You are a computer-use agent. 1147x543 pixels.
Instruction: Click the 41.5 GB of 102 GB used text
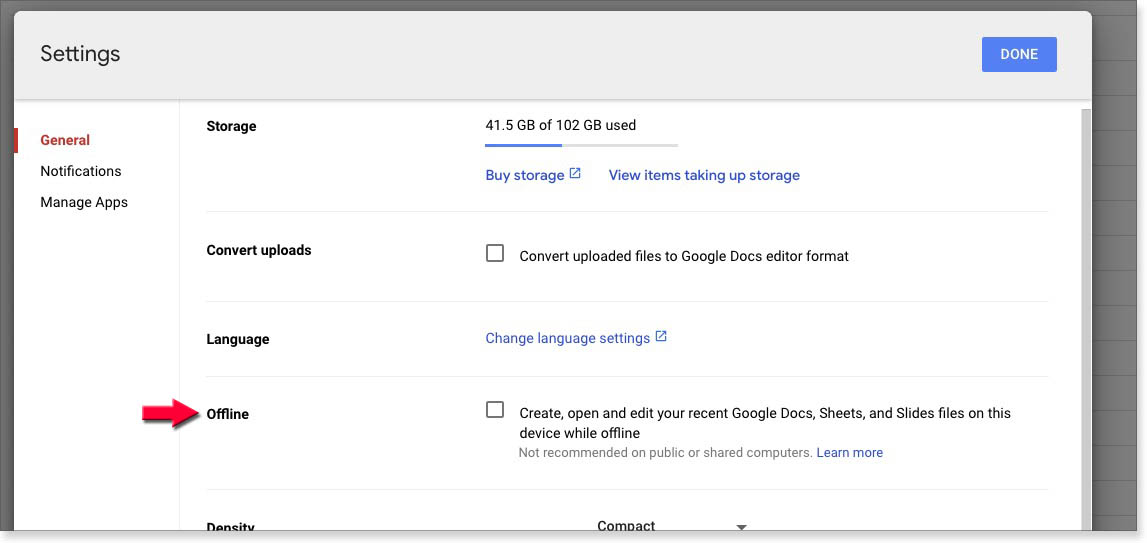[560, 125]
